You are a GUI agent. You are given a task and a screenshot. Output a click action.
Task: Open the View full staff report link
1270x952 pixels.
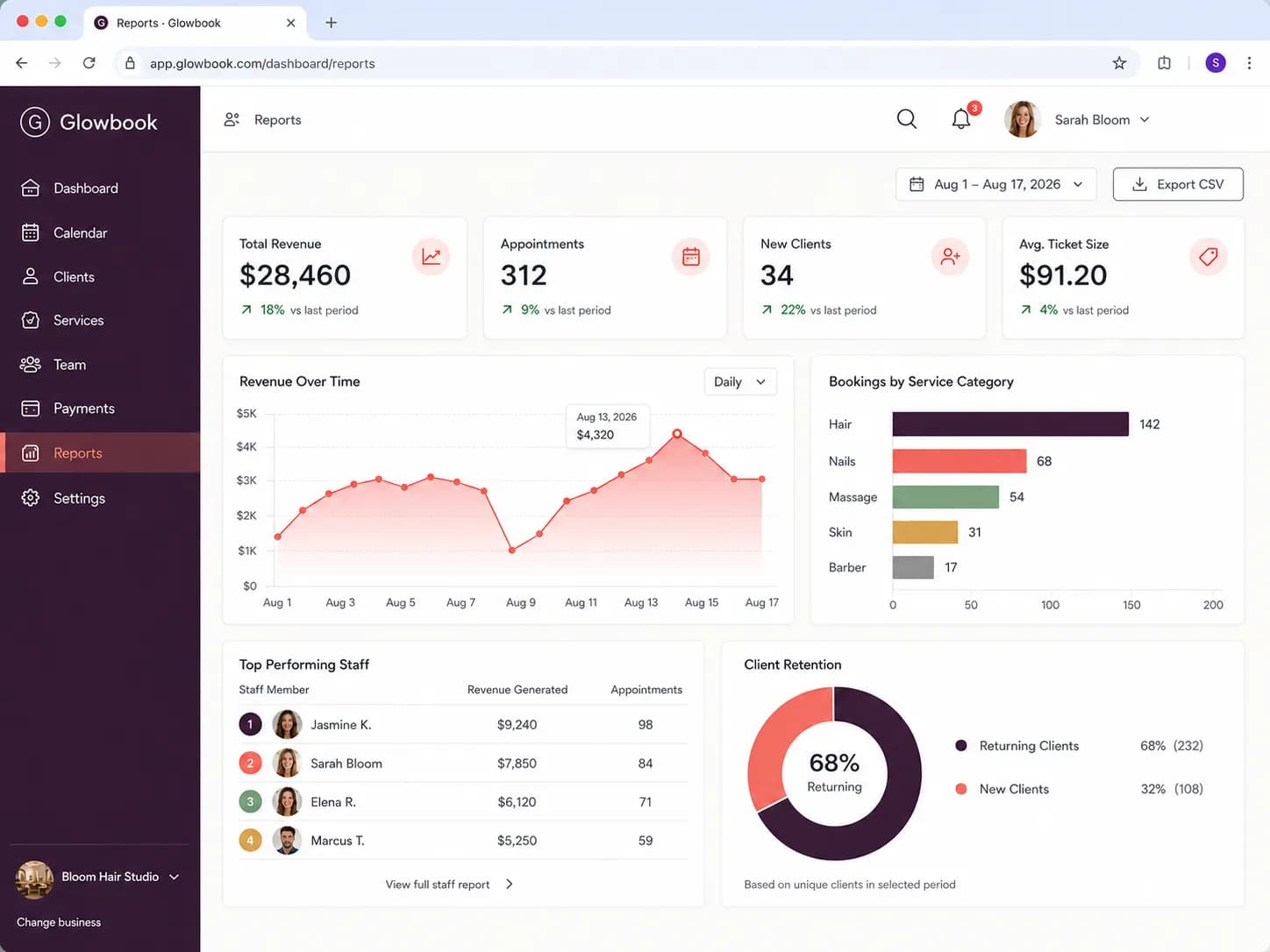(x=438, y=885)
